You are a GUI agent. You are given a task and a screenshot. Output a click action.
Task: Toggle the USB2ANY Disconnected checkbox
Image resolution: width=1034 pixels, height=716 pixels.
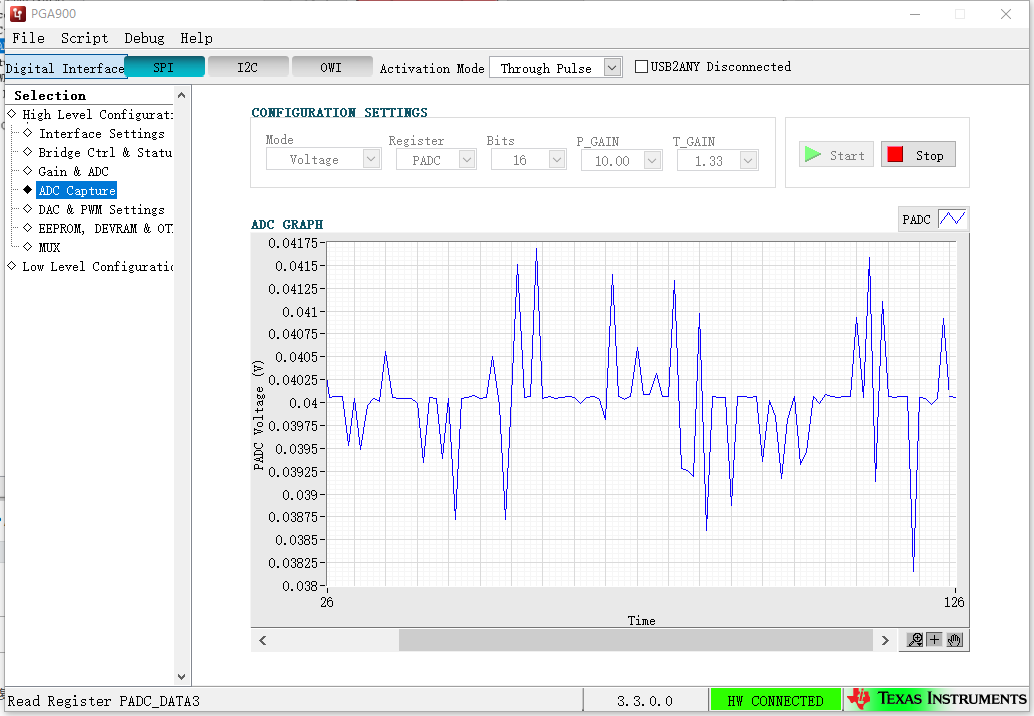click(641, 67)
